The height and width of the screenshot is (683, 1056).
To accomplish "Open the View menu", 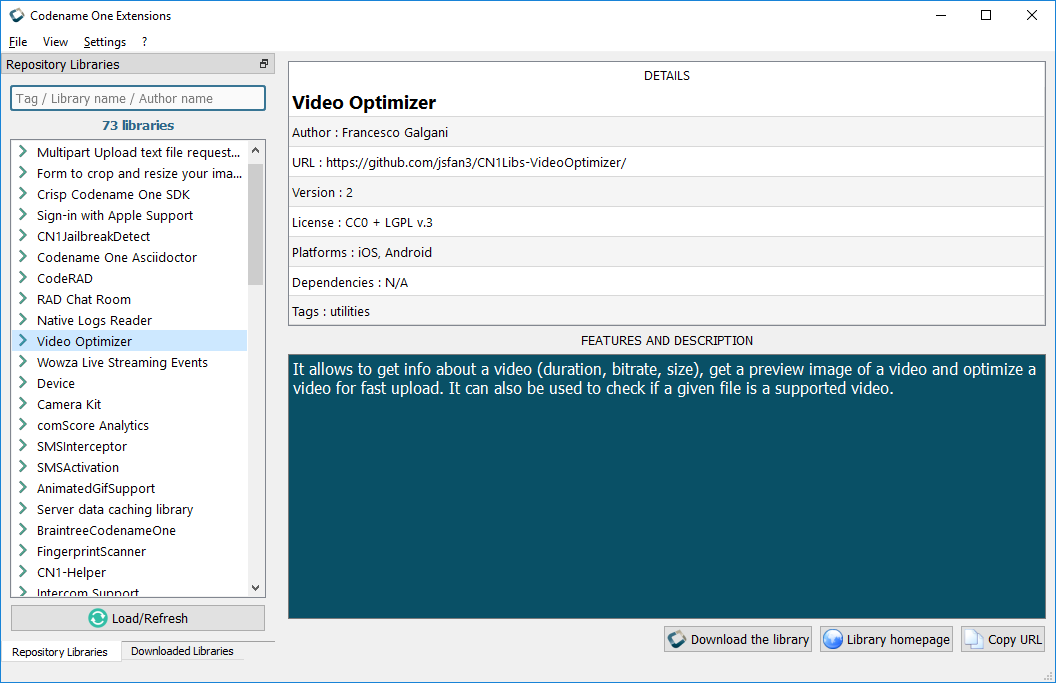I will tap(55, 42).
